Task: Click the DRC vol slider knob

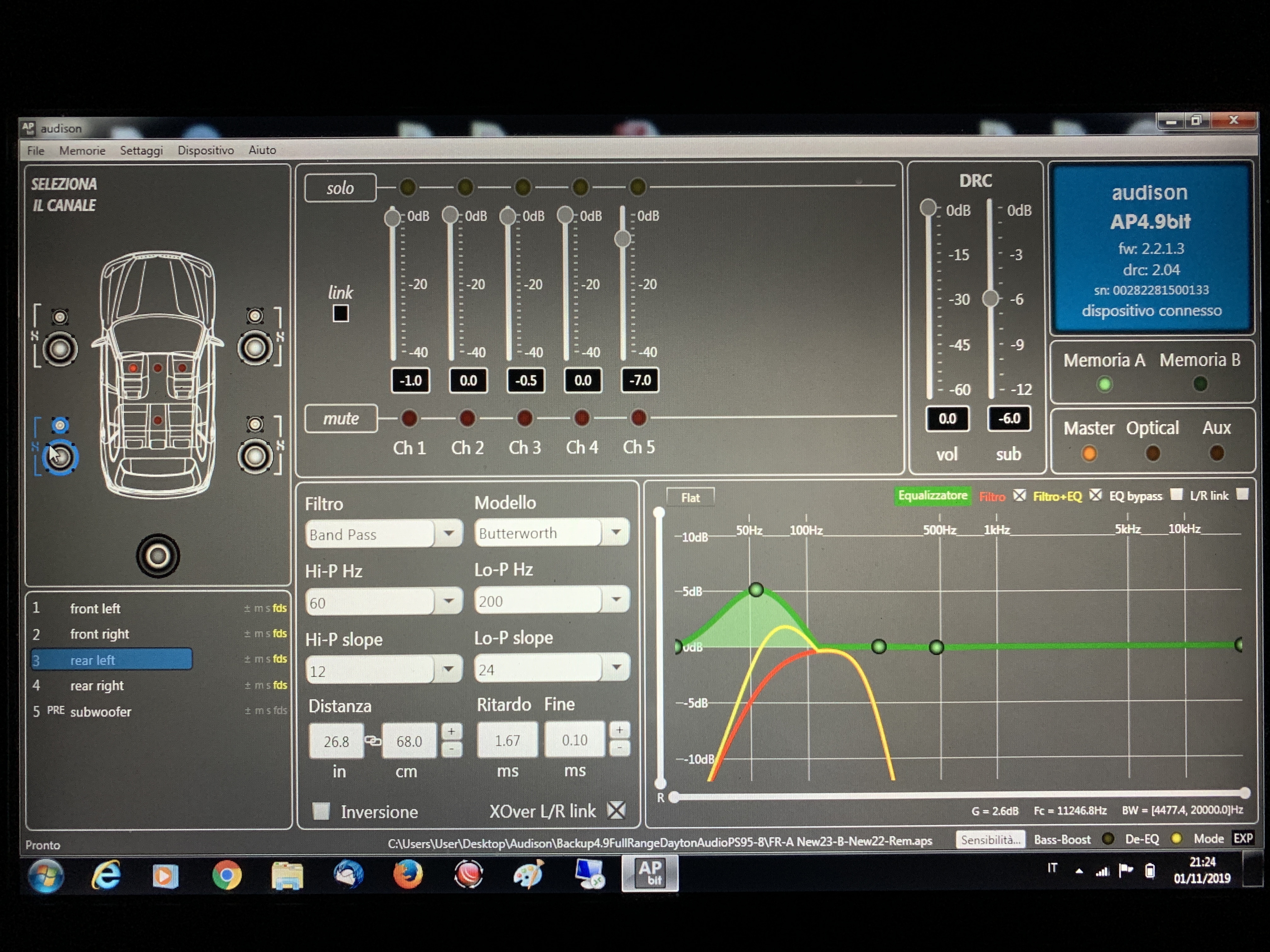Action: click(x=928, y=208)
